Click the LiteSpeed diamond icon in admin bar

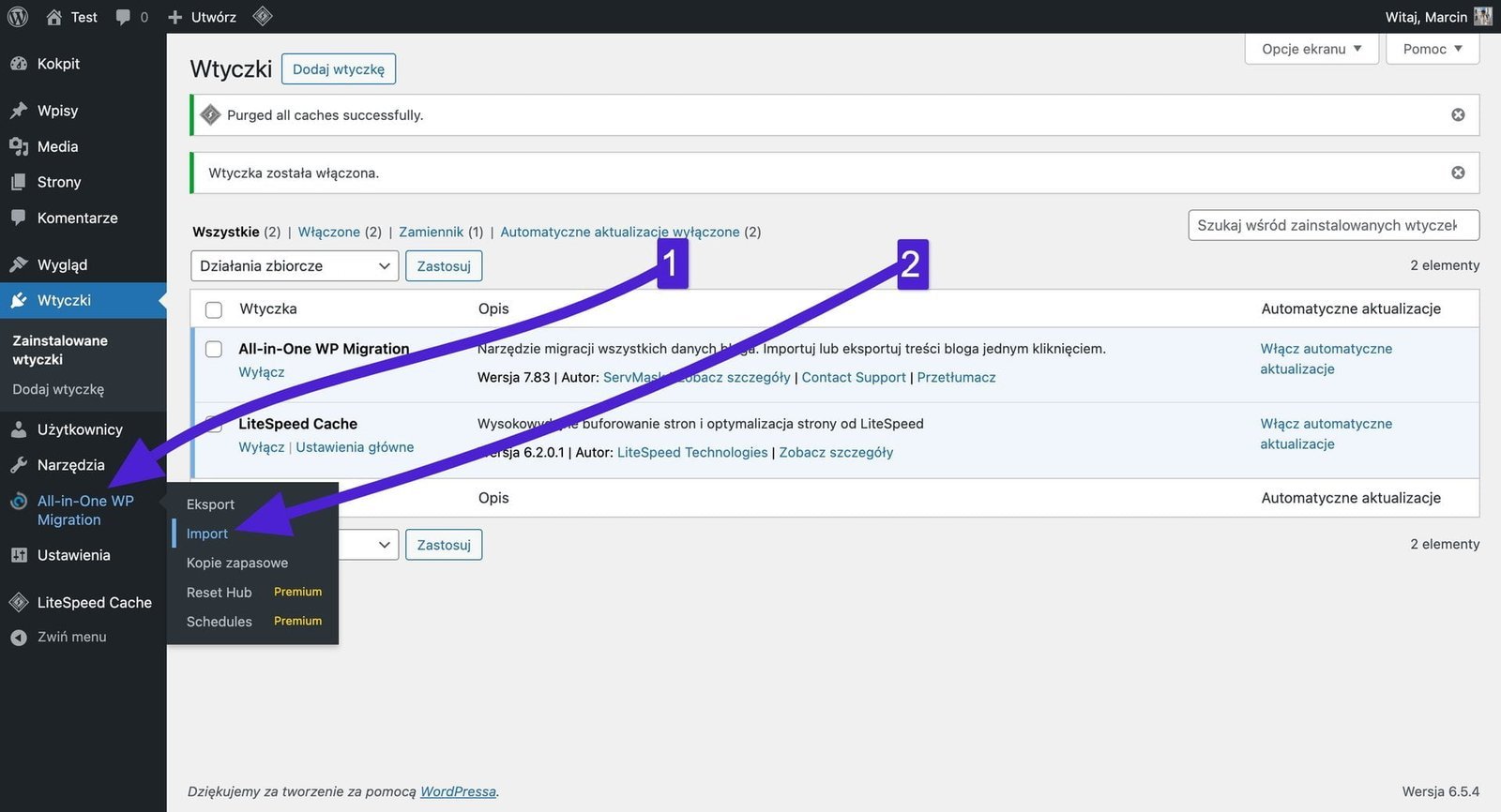[263, 16]
